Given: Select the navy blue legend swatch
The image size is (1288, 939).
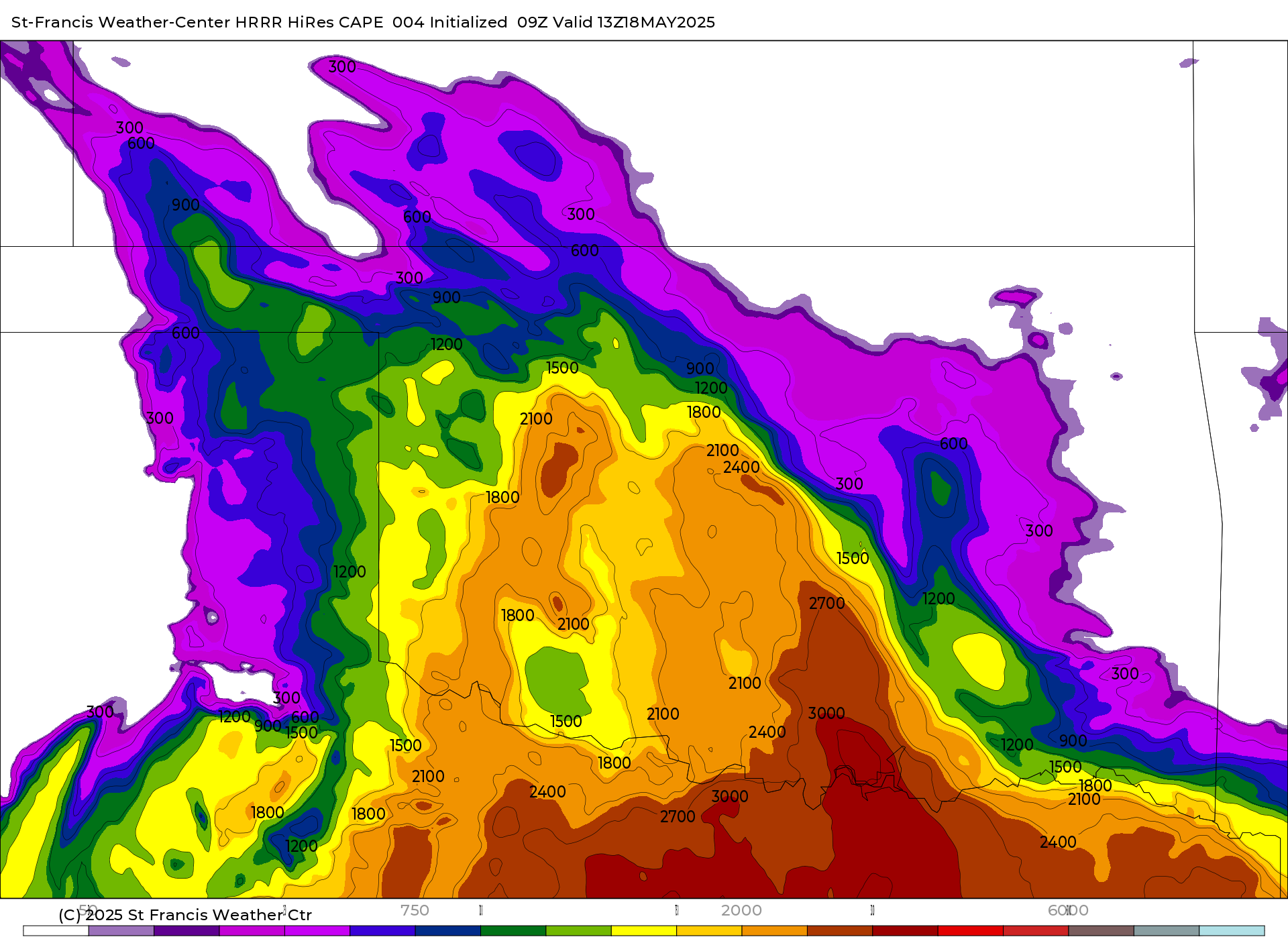Looking at the screenshot, I should point(448,931).
